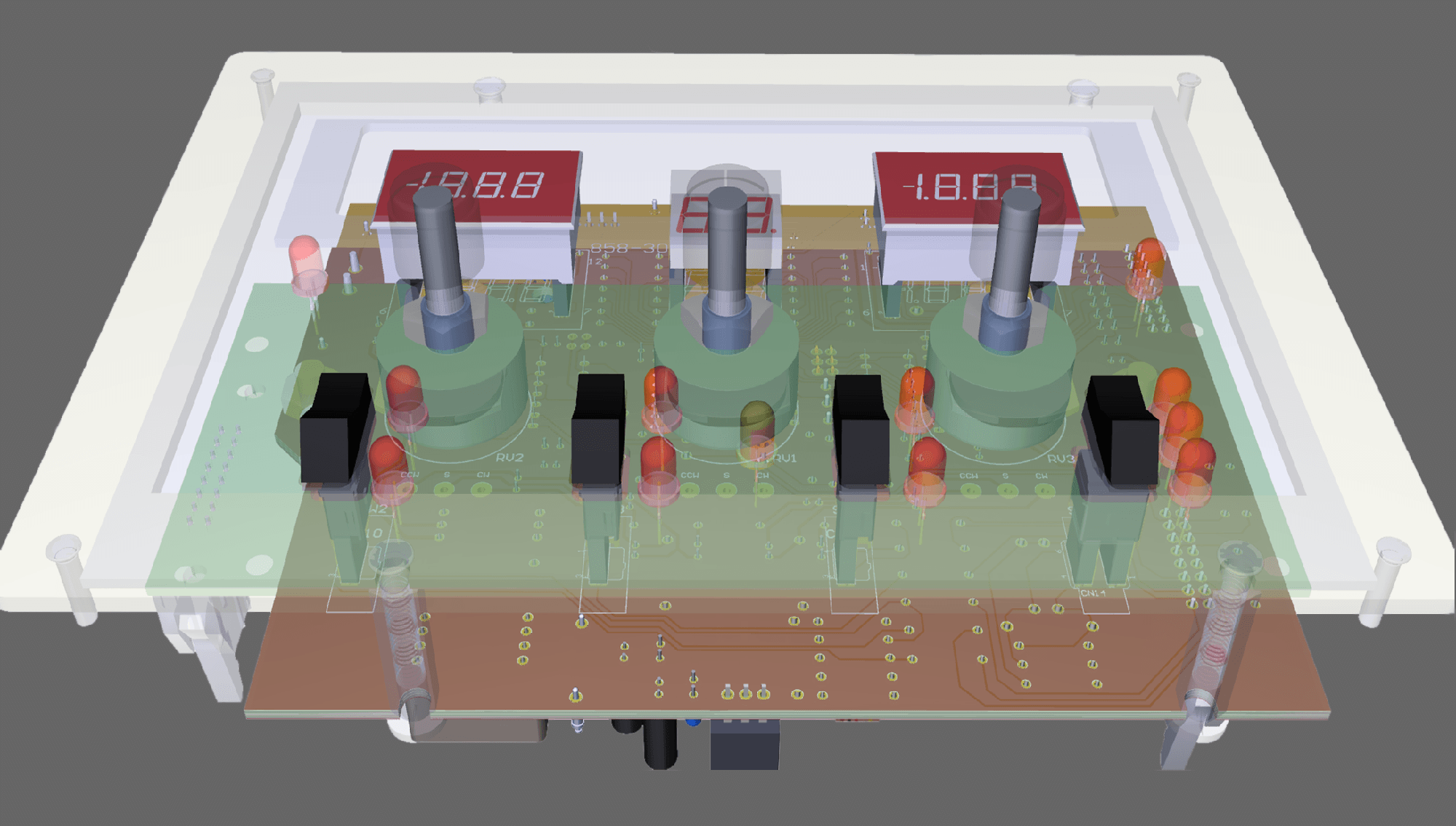Click the RV1 silkscreen label

(x=785, y=458)
